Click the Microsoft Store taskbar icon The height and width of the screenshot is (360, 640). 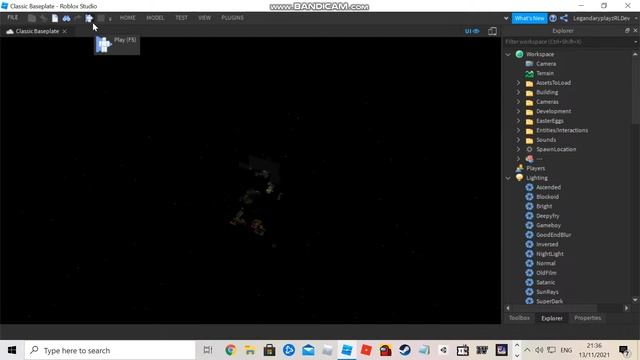[x=269, y=350]
